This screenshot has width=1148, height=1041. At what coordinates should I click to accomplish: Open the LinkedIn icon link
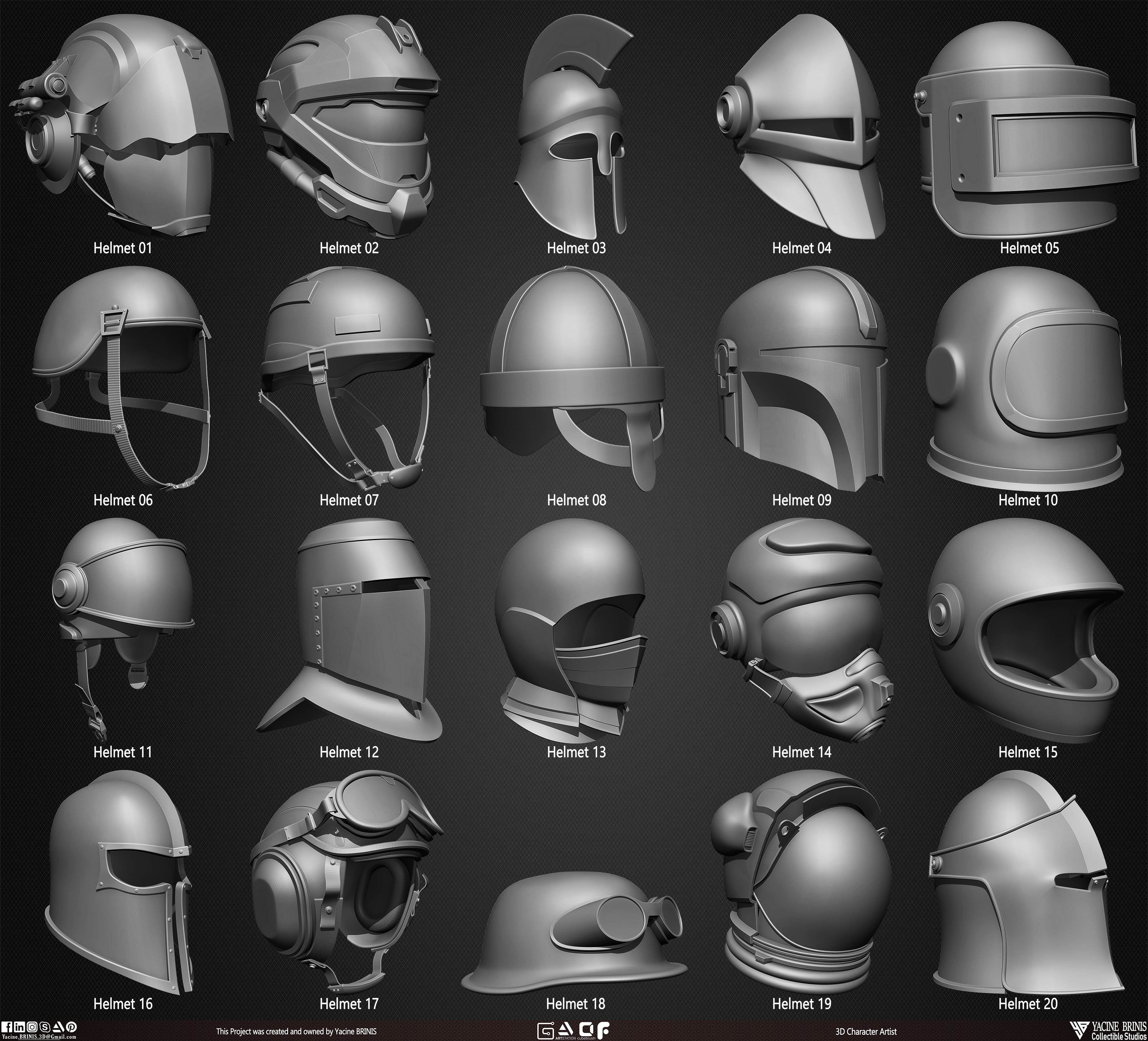point(19,1027)
